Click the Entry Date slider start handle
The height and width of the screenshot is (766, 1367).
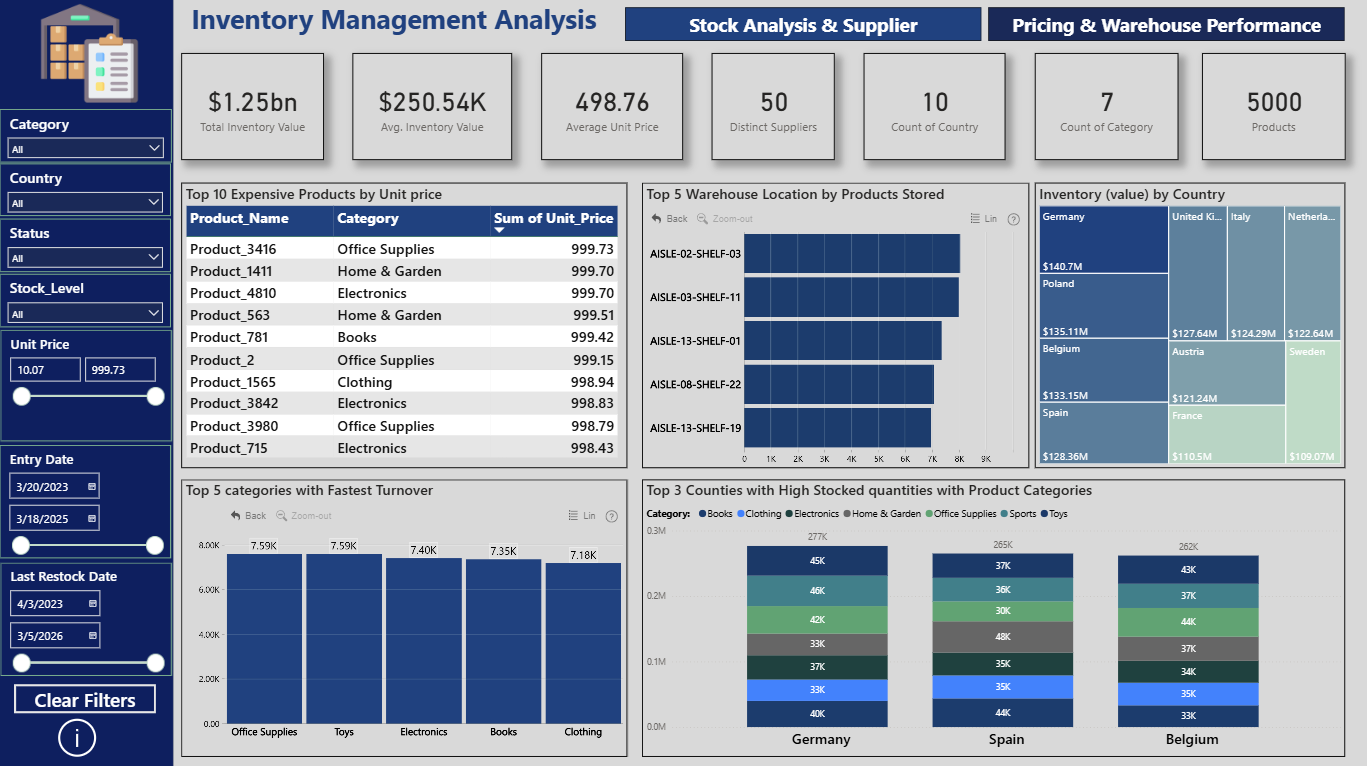pos(21,545)
